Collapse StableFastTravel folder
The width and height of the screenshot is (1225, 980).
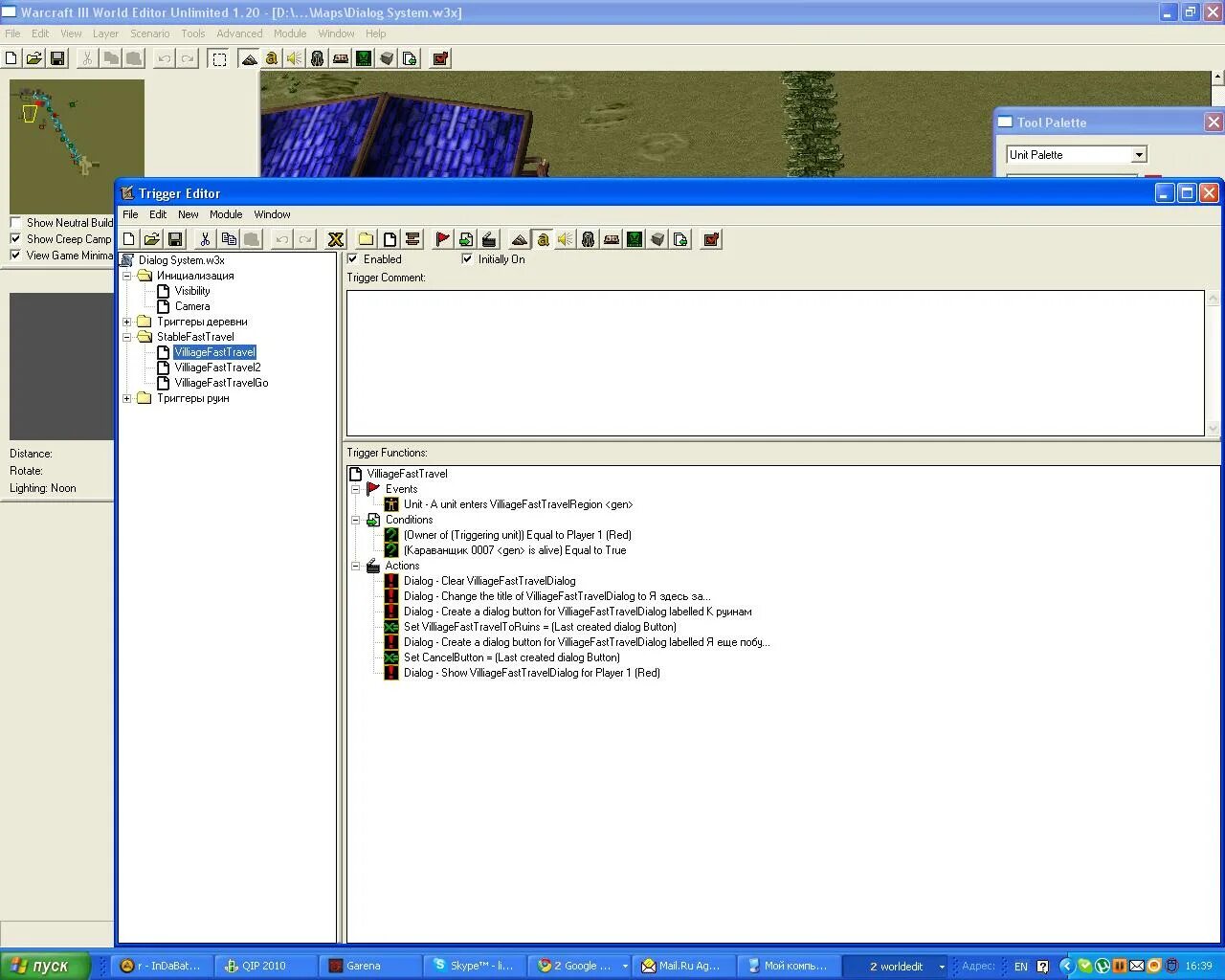pyautogui.click(x=126, y=337)
